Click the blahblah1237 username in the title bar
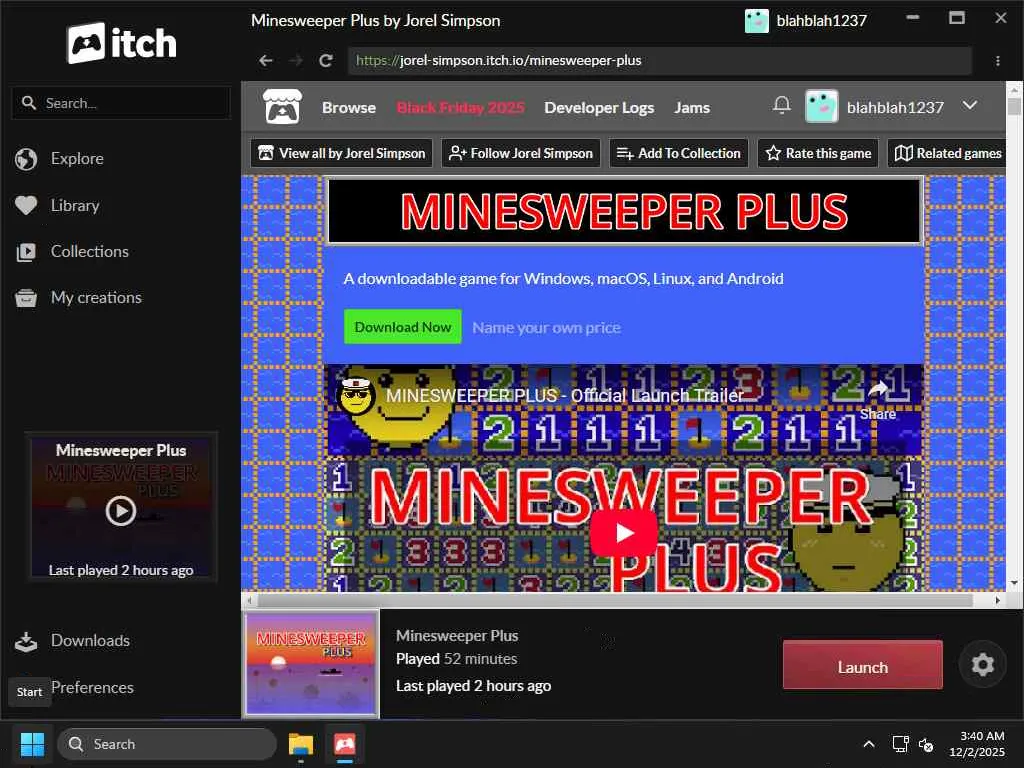The image size is (1024, 768). 822,21
